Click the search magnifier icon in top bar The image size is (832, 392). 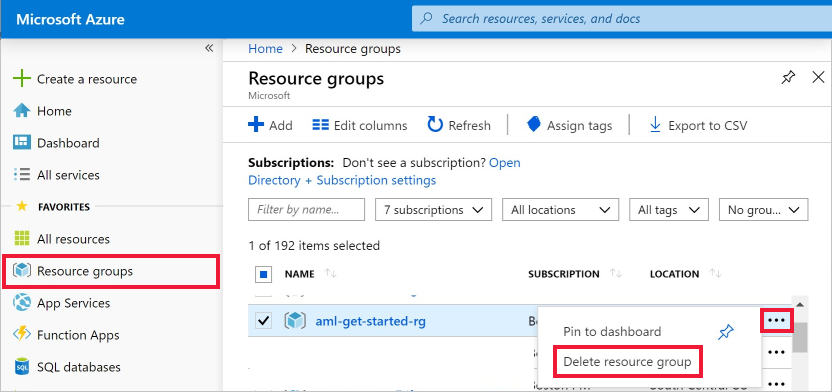point(426,19)
